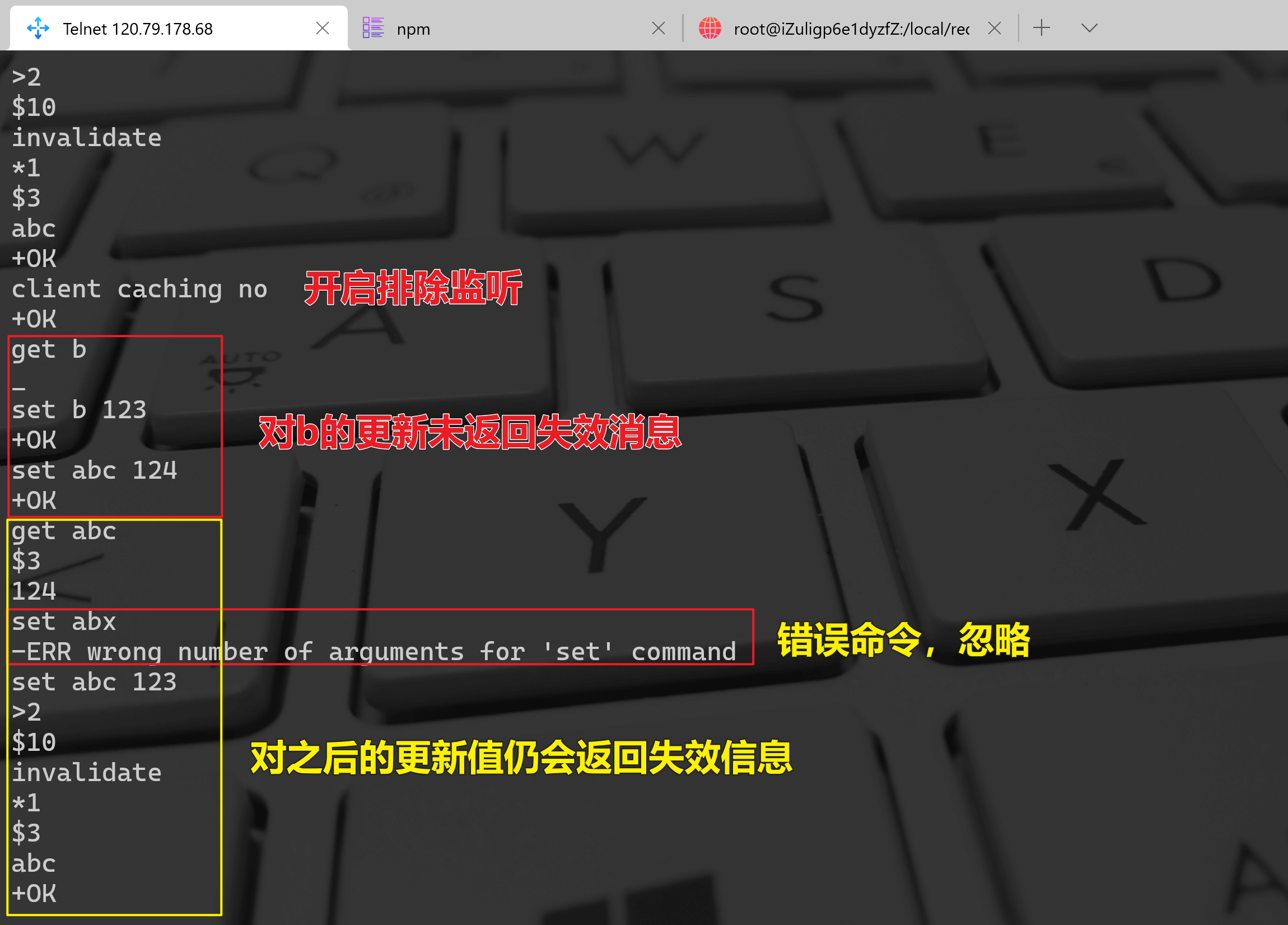Switch to the root@iZuligp6e1dyzfZ tab
The image size is (1288, 925).
pos(851,29)
